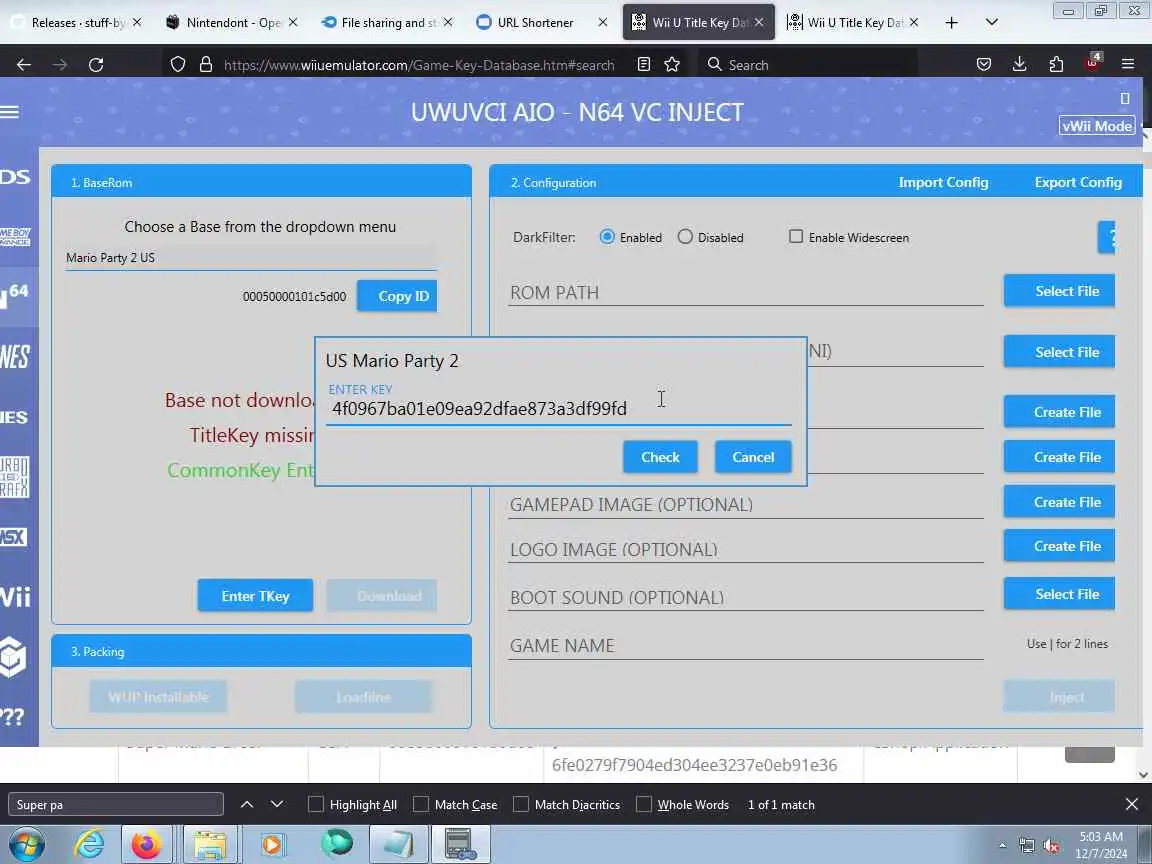
Task: Reload the current page
Action: pos(96,65)
